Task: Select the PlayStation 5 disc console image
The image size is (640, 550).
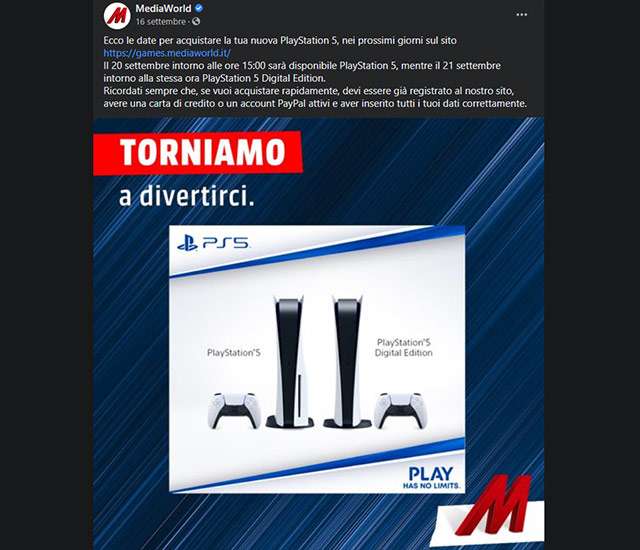Action: click(x=289, y=361)
